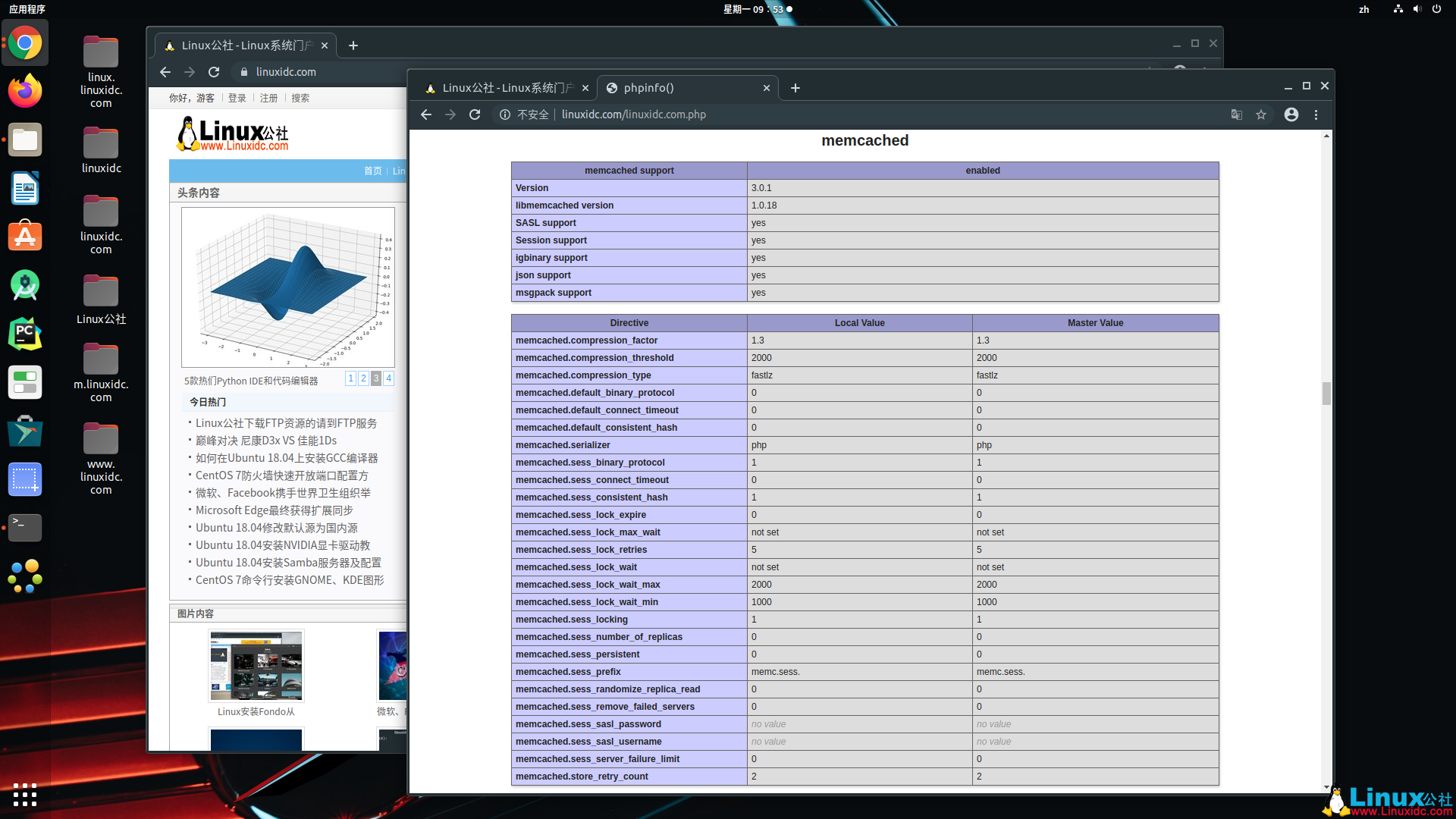The width and height of the screenshot is (1456, 819).
Task: Go back in the phpinfo browser window
Action: [x=426, y=115]
